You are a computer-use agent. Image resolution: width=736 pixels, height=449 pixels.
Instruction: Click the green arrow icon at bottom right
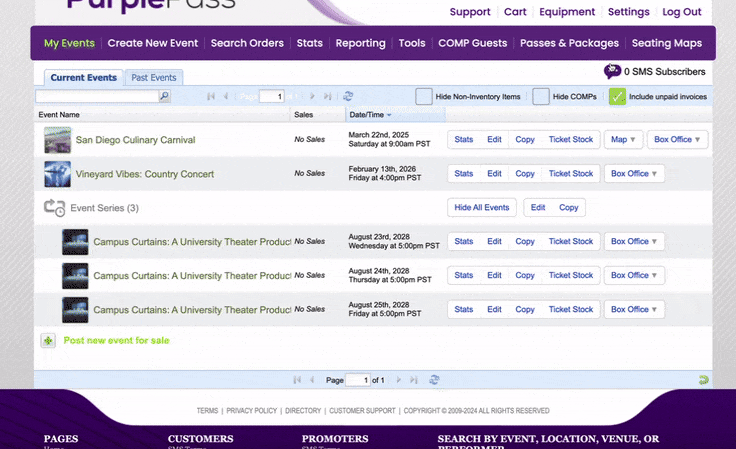pyautogui.click(x=704, y=380)
